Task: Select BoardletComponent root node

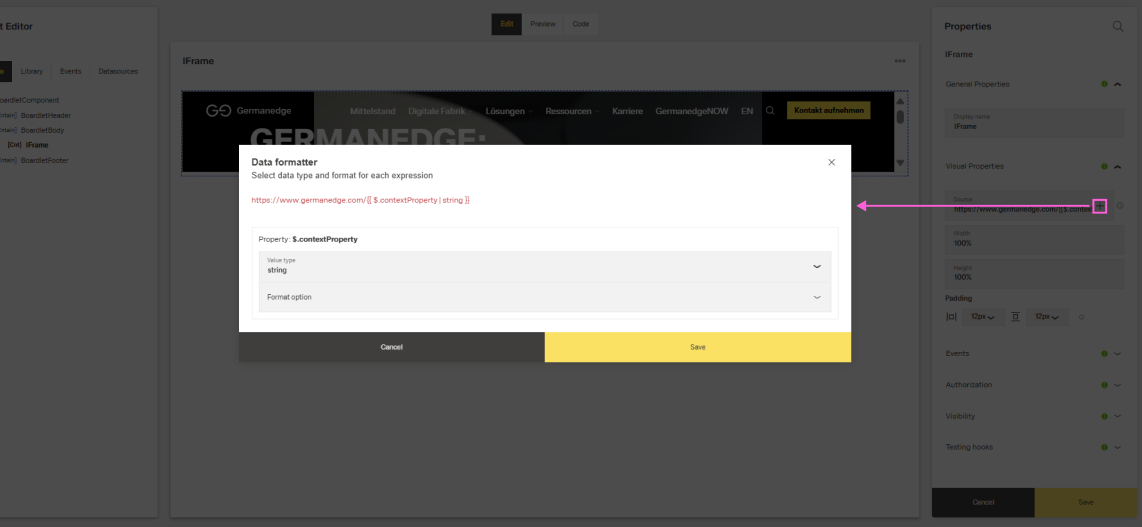Action: click(x=29, y=100)
